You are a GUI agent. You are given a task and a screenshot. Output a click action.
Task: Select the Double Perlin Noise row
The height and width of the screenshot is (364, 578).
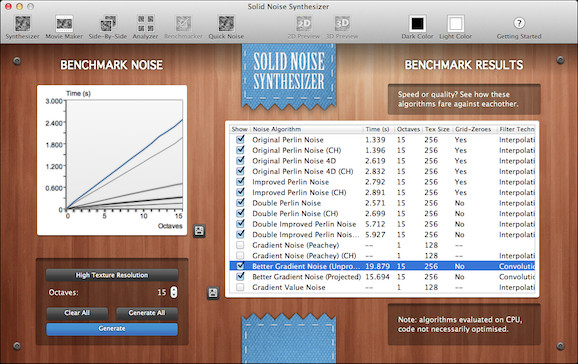pos(382,203)
